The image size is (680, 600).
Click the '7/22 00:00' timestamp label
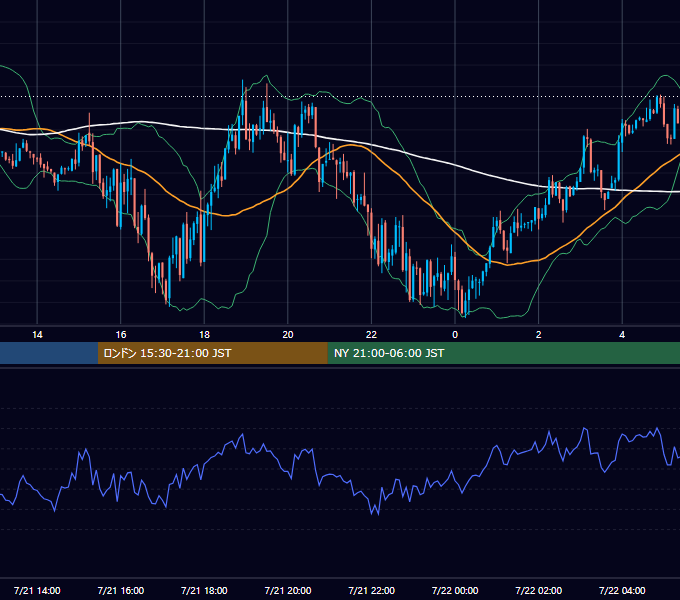455,590
